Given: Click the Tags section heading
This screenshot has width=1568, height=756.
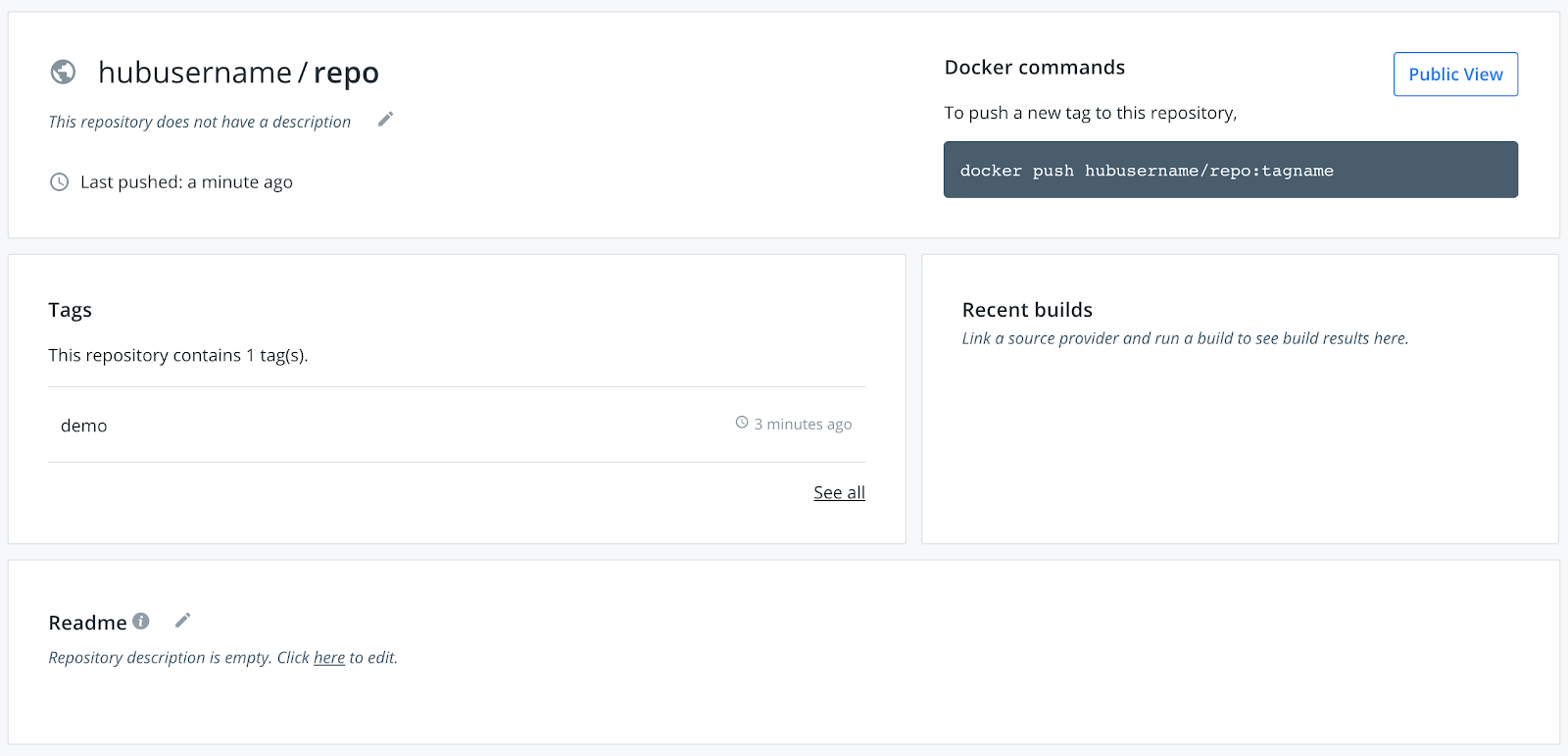Looking at the screenshot, I should 71,310.
